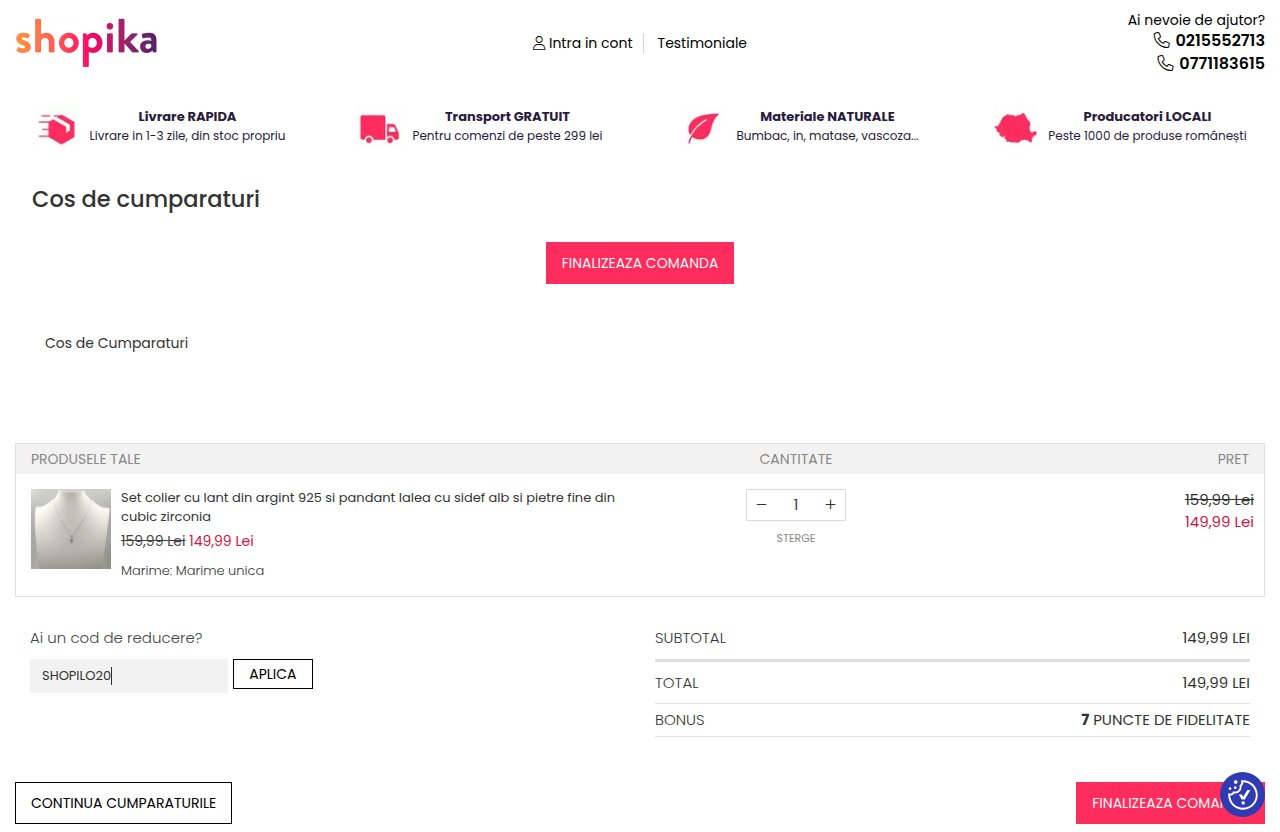Click the 7 PUNCTE DE FIDELITATE text
The image size is (1280, 832).
[x=1165, y=720]
